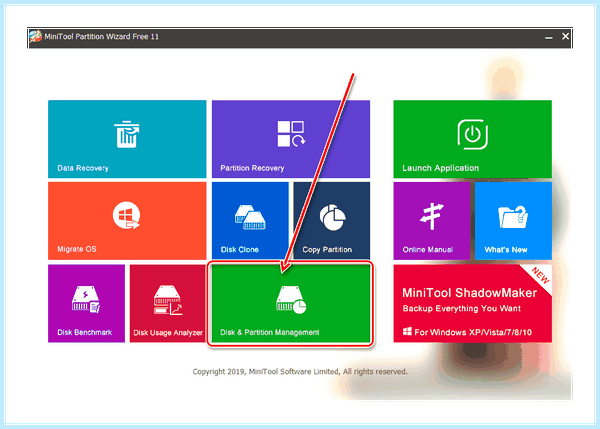Screen dimensions: 600x429
Task: Open the Data Recovery trash bin icon
Action: [x=127, y=134]
